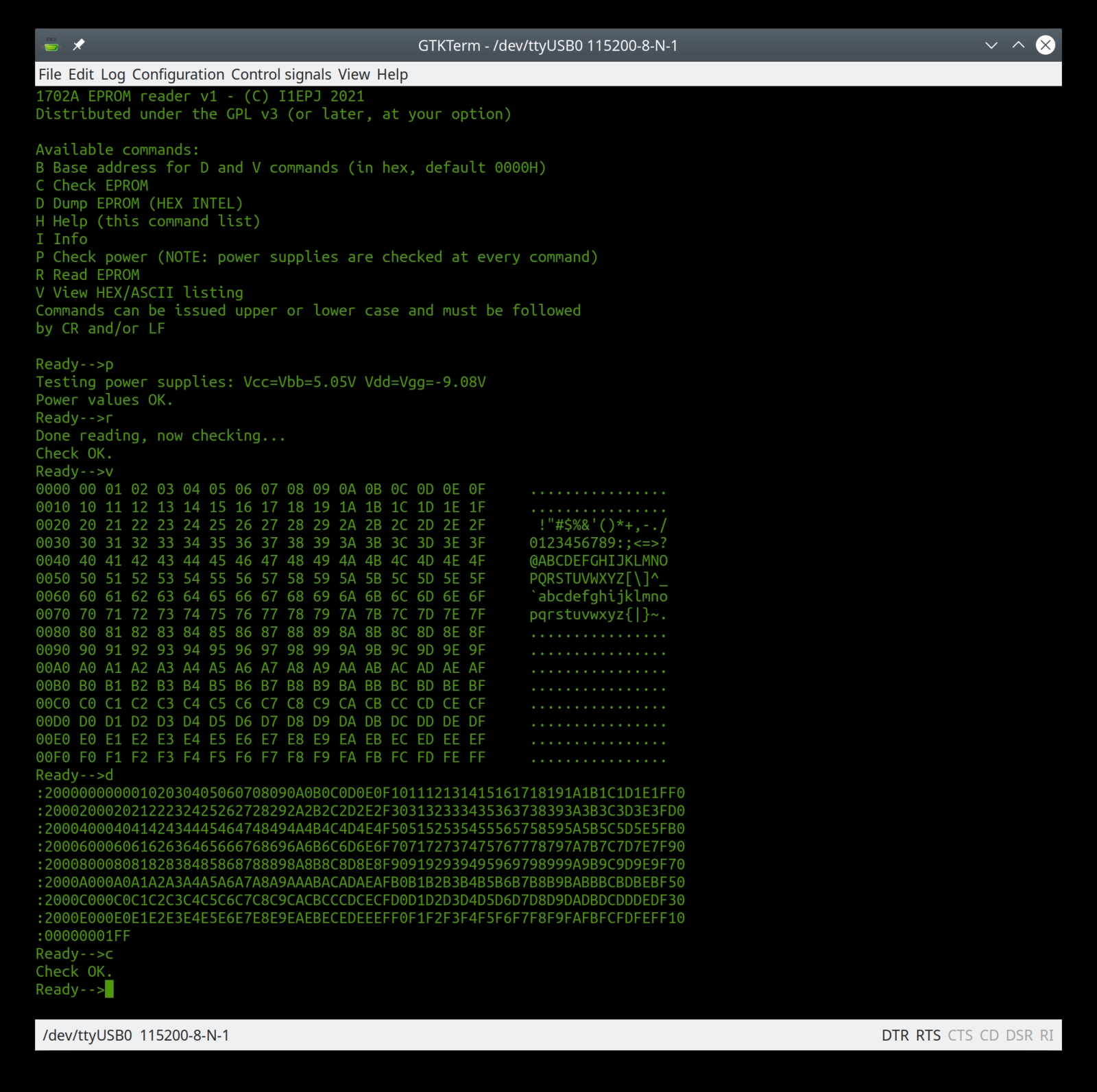Click the window title GTKTerm - /dev/ttyUSB0
This screenshot has height=1092, width=1097.
point(548,45)
